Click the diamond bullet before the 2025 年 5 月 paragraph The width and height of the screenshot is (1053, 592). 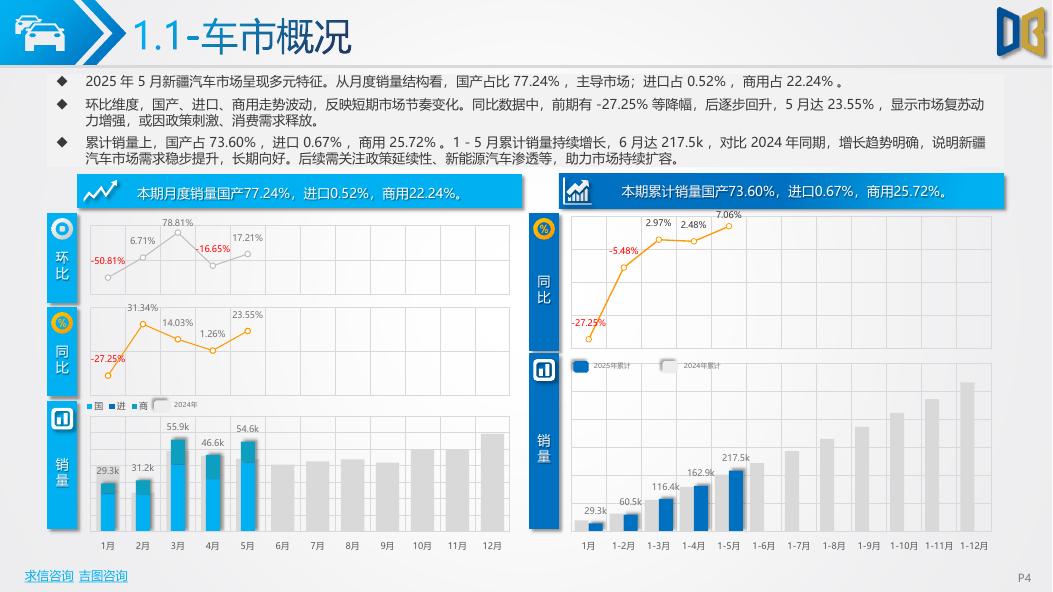tap(62, 81)
